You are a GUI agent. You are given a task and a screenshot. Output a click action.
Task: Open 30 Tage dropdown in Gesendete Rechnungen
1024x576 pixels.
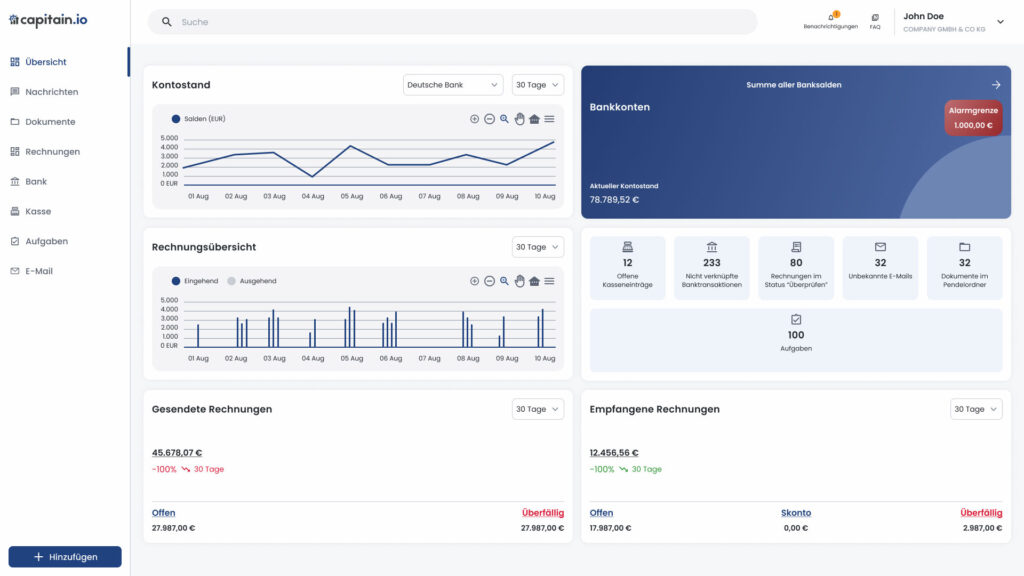pos(537,409)
